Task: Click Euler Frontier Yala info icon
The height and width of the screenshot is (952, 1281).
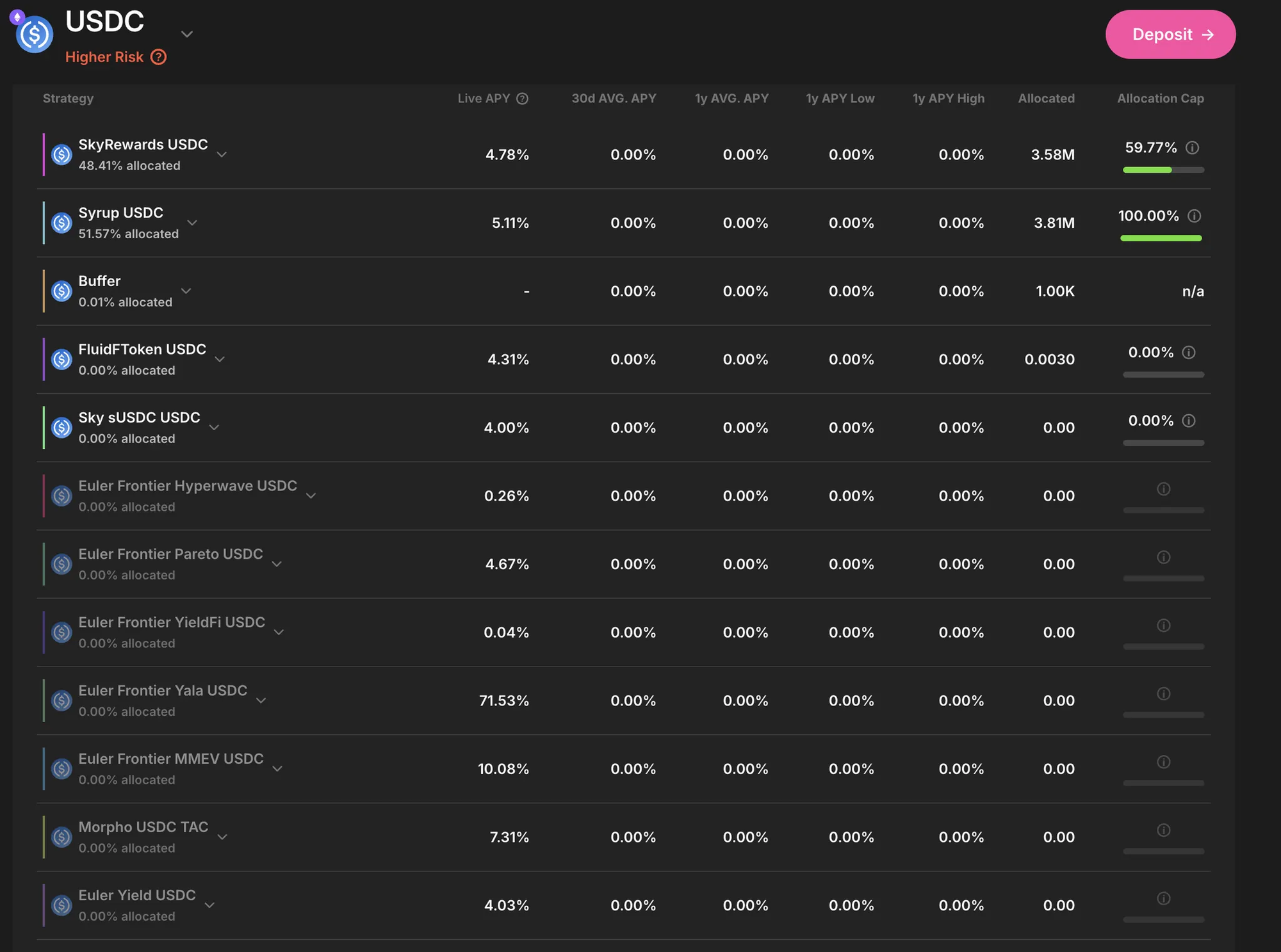Action: click(x=1164, y=693)
